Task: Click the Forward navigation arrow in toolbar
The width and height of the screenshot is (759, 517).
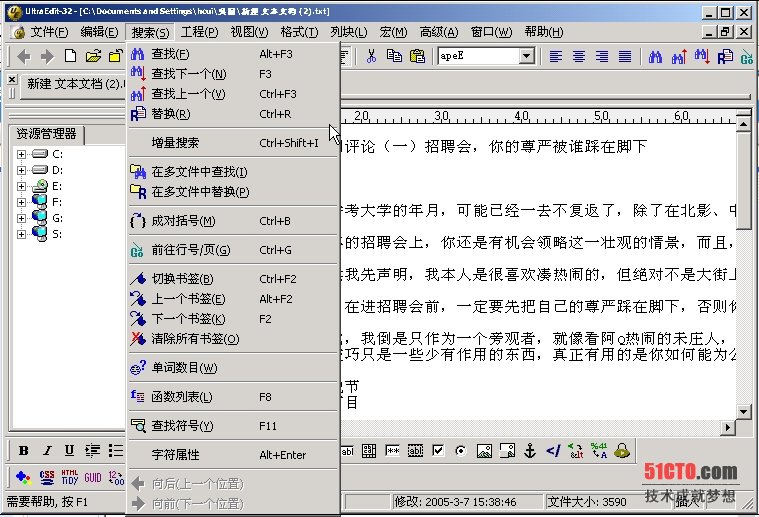Action: (47, 57)
